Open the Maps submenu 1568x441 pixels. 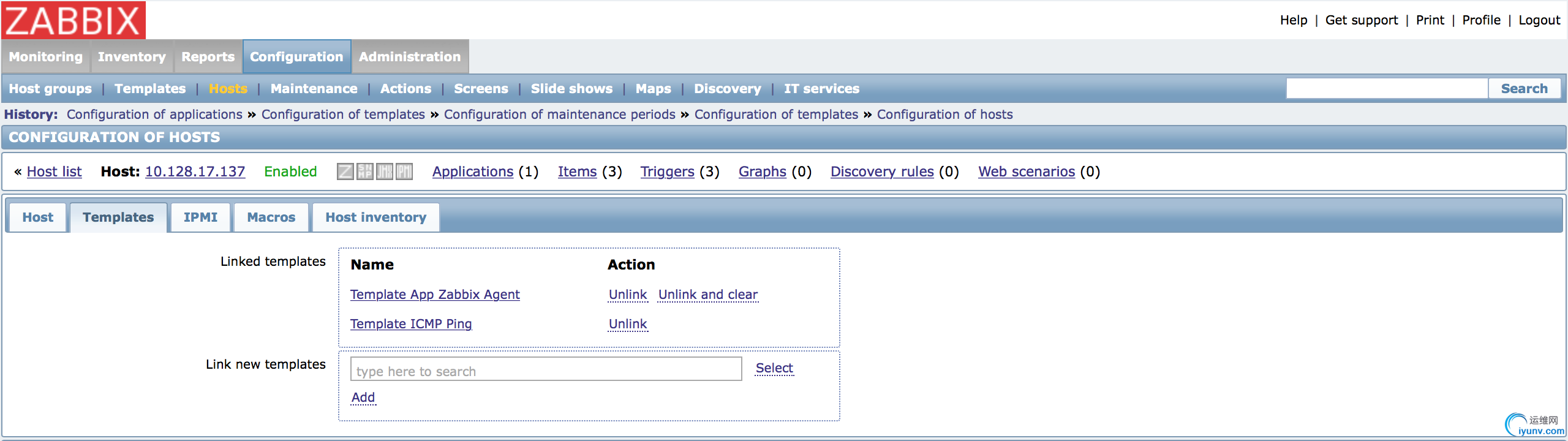tap(653, 89)
